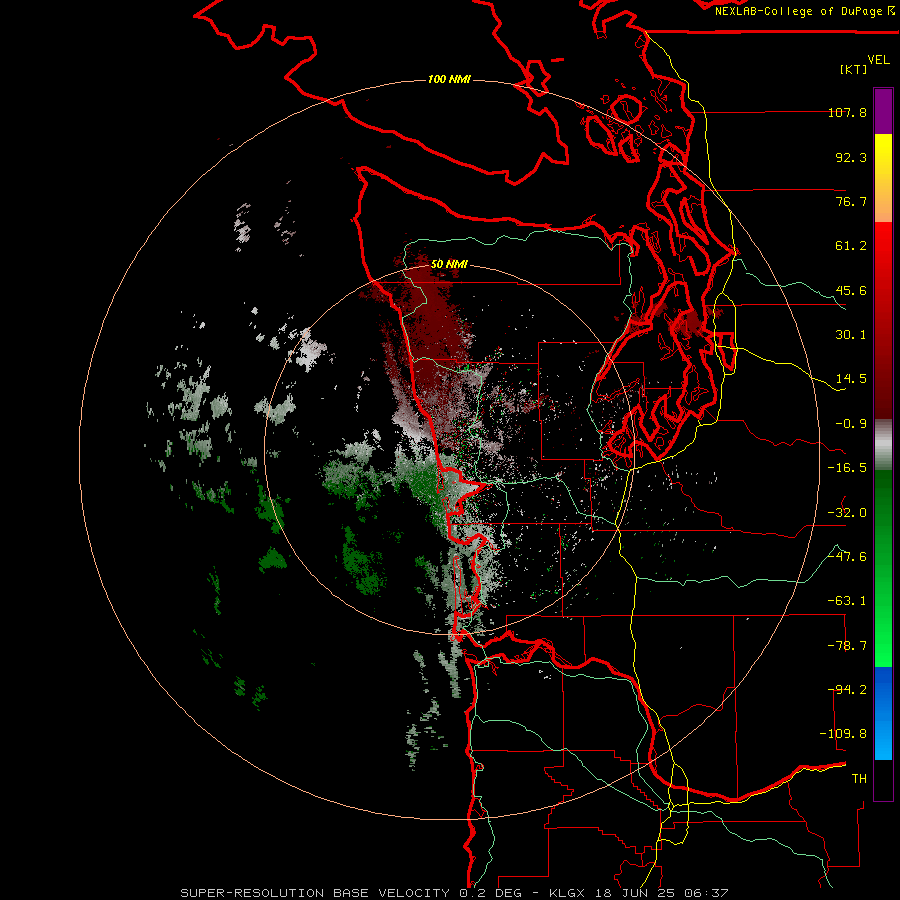This screenshot has width=900, height=900.
Task: Click the -47.6 legend value
Action: pos(847,557)
